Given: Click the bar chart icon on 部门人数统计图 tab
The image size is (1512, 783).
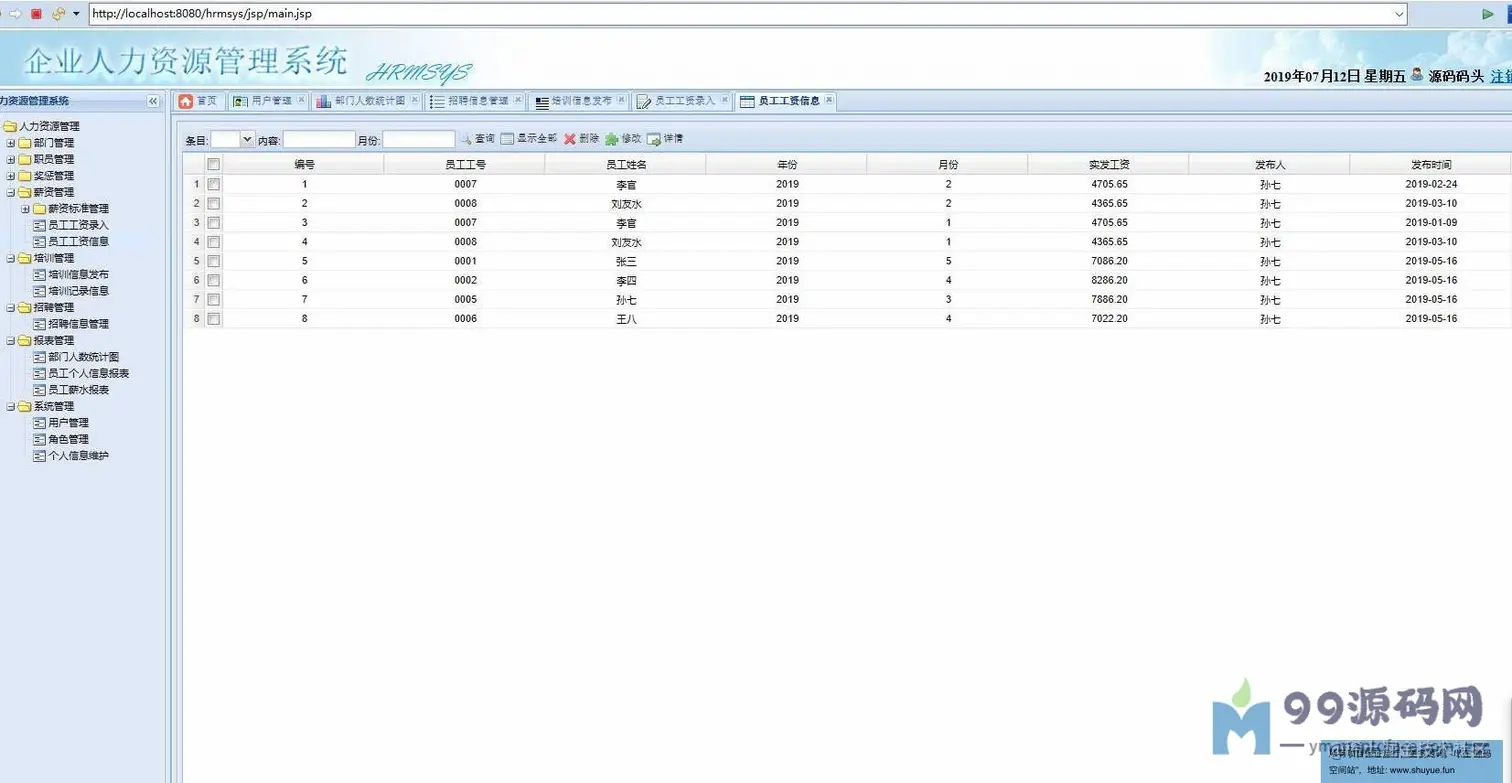Looking at the screenshot, I should (324, 101).
